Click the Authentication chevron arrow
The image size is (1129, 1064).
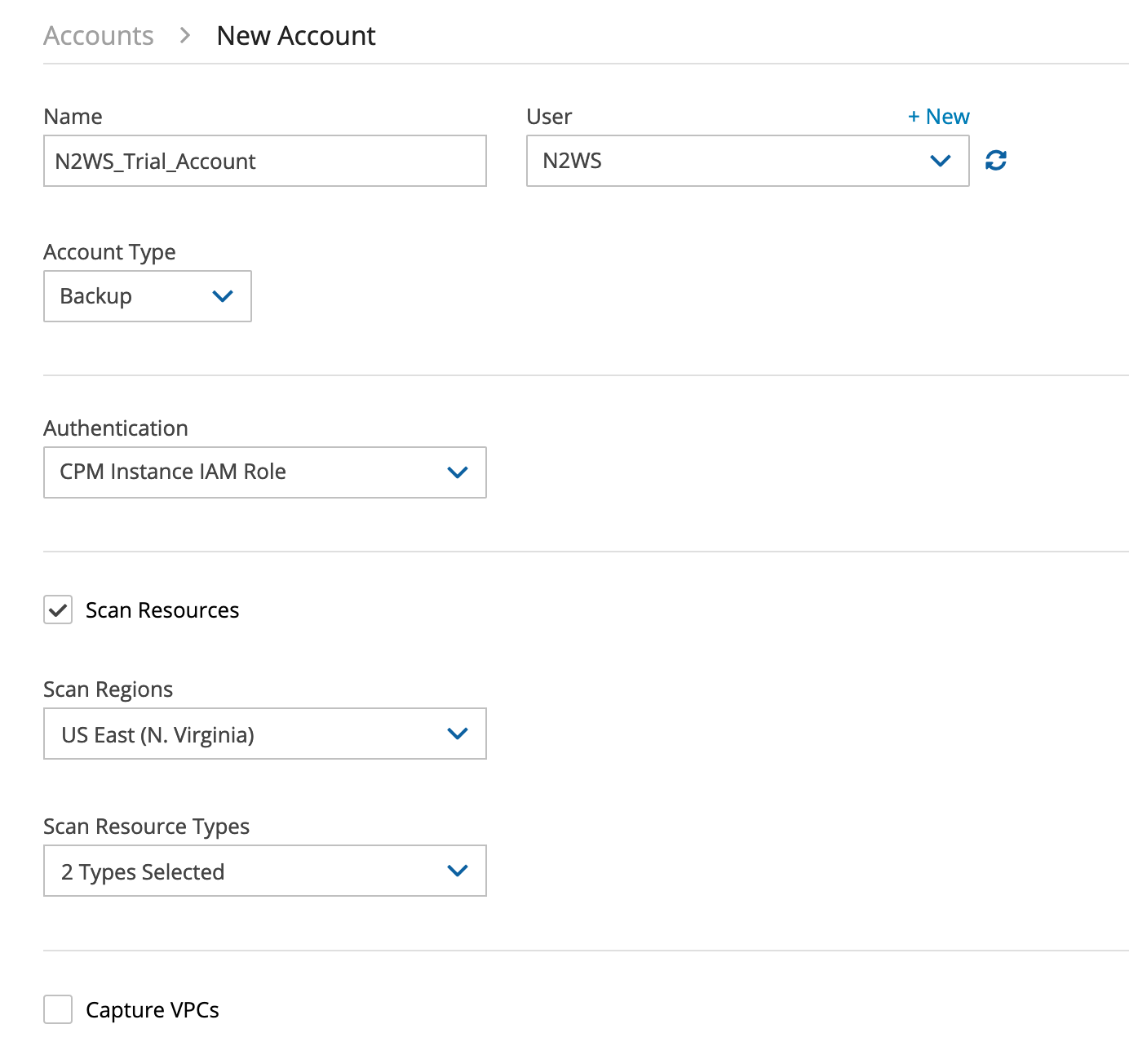pyautogui.click(x=458, y=472)
